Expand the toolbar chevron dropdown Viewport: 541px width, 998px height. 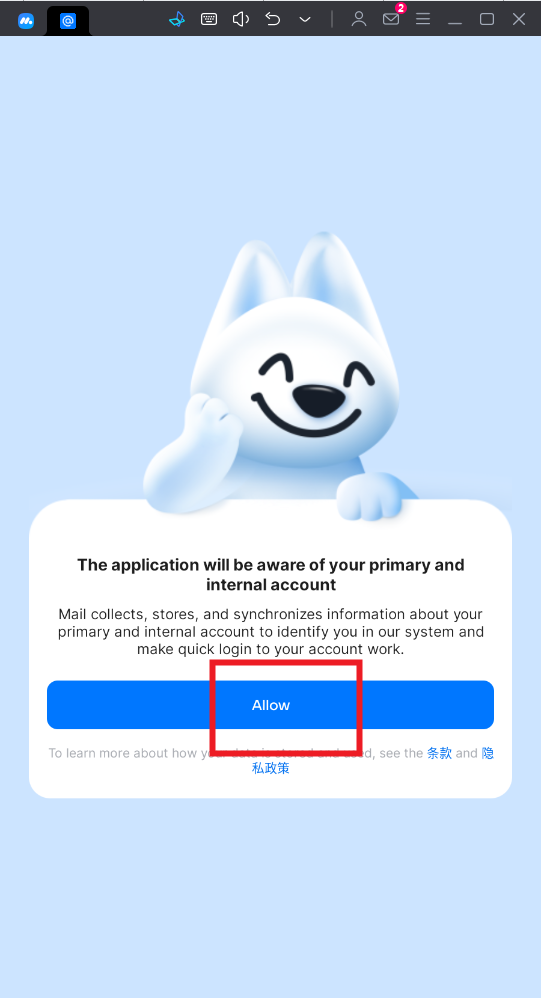tap(305, 20)
